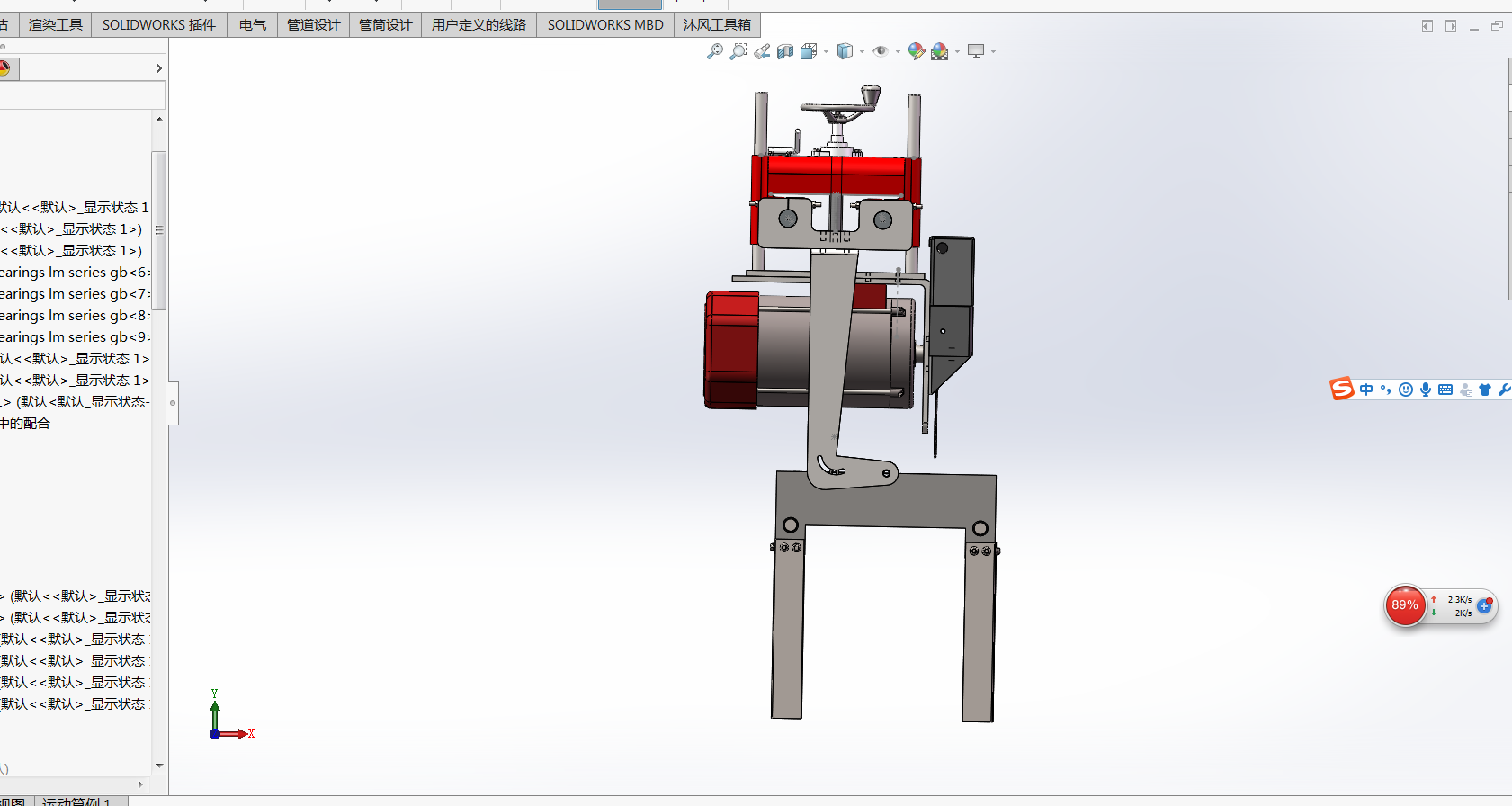Viewport: 1512px width, 806px height.
Task: Click the horizontal scroll right arrow in tree
Action: click(x=140, y=784)
